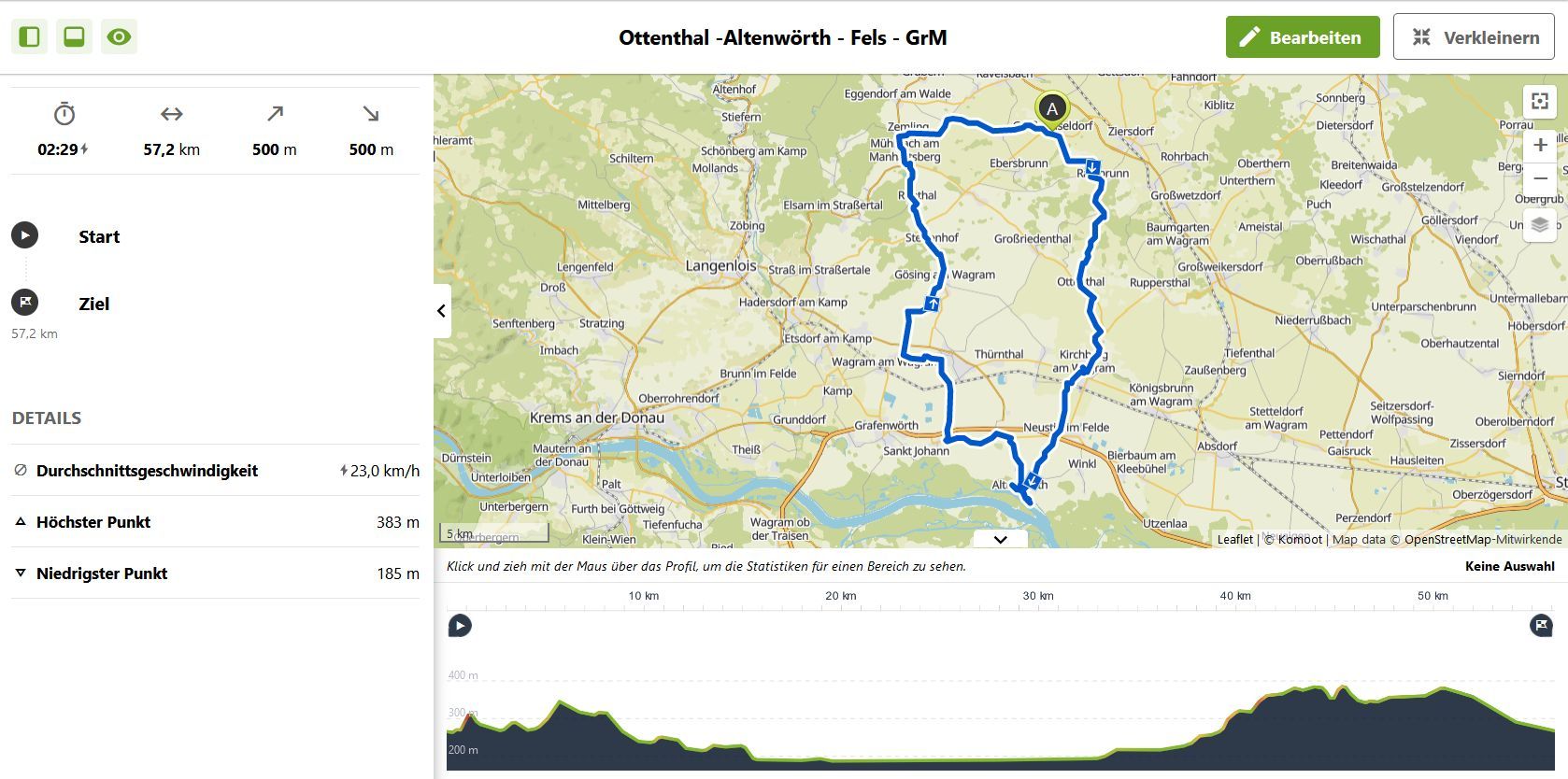Toggle the bottom elevation panel icon

tap(74, 36)
